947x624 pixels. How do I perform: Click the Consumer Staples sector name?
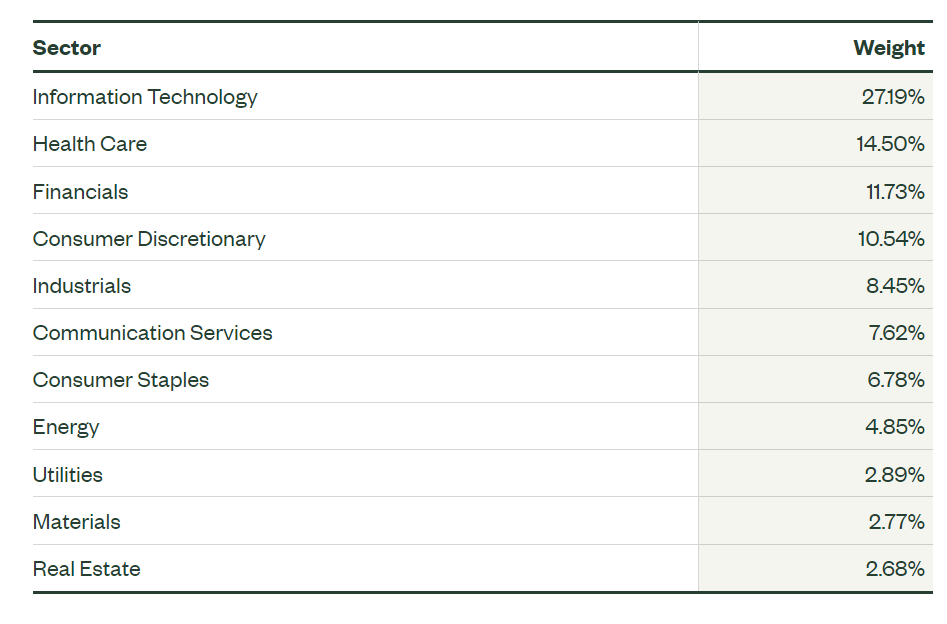click(x=120, y=380)
